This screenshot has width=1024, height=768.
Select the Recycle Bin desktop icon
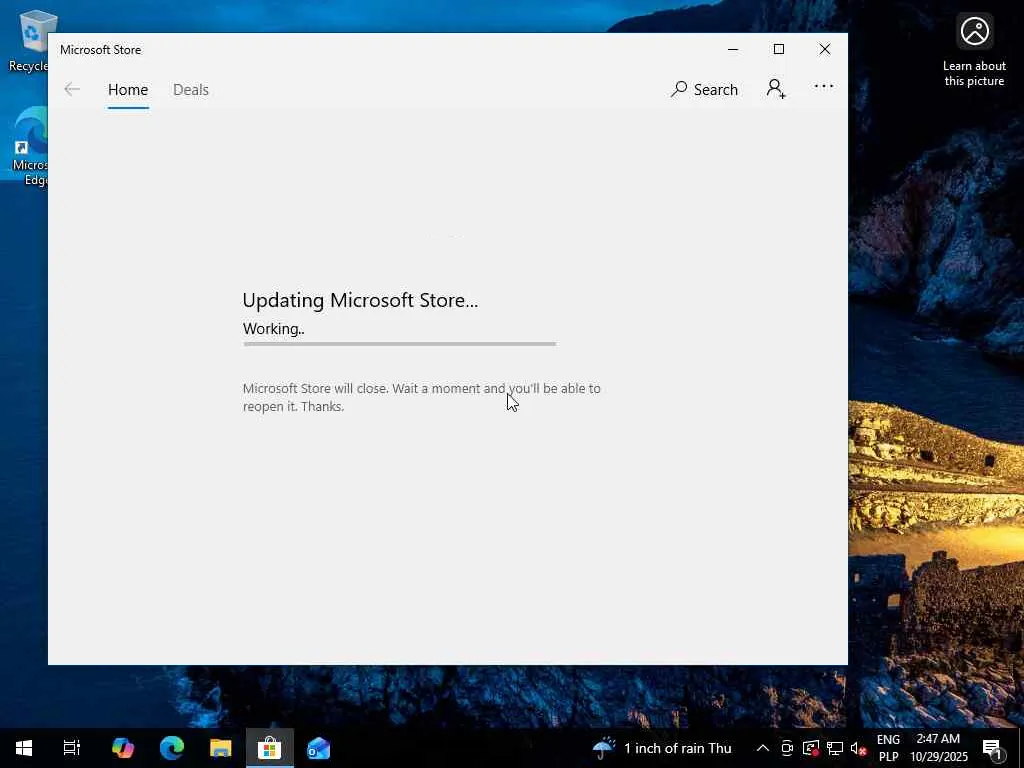pos(27,40)
